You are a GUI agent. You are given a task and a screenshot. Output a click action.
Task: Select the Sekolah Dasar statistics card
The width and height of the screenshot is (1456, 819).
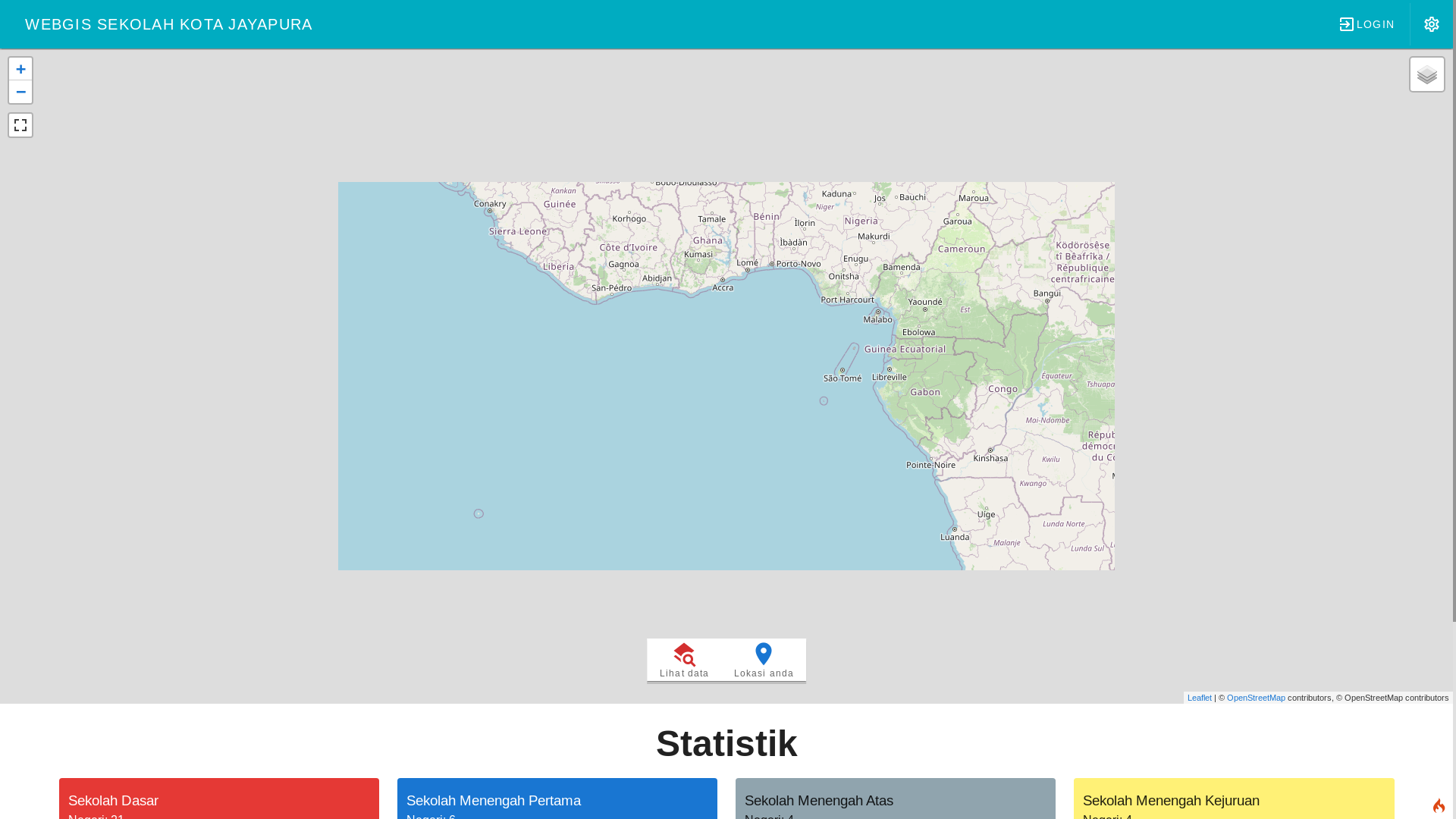tap(219, 799)
